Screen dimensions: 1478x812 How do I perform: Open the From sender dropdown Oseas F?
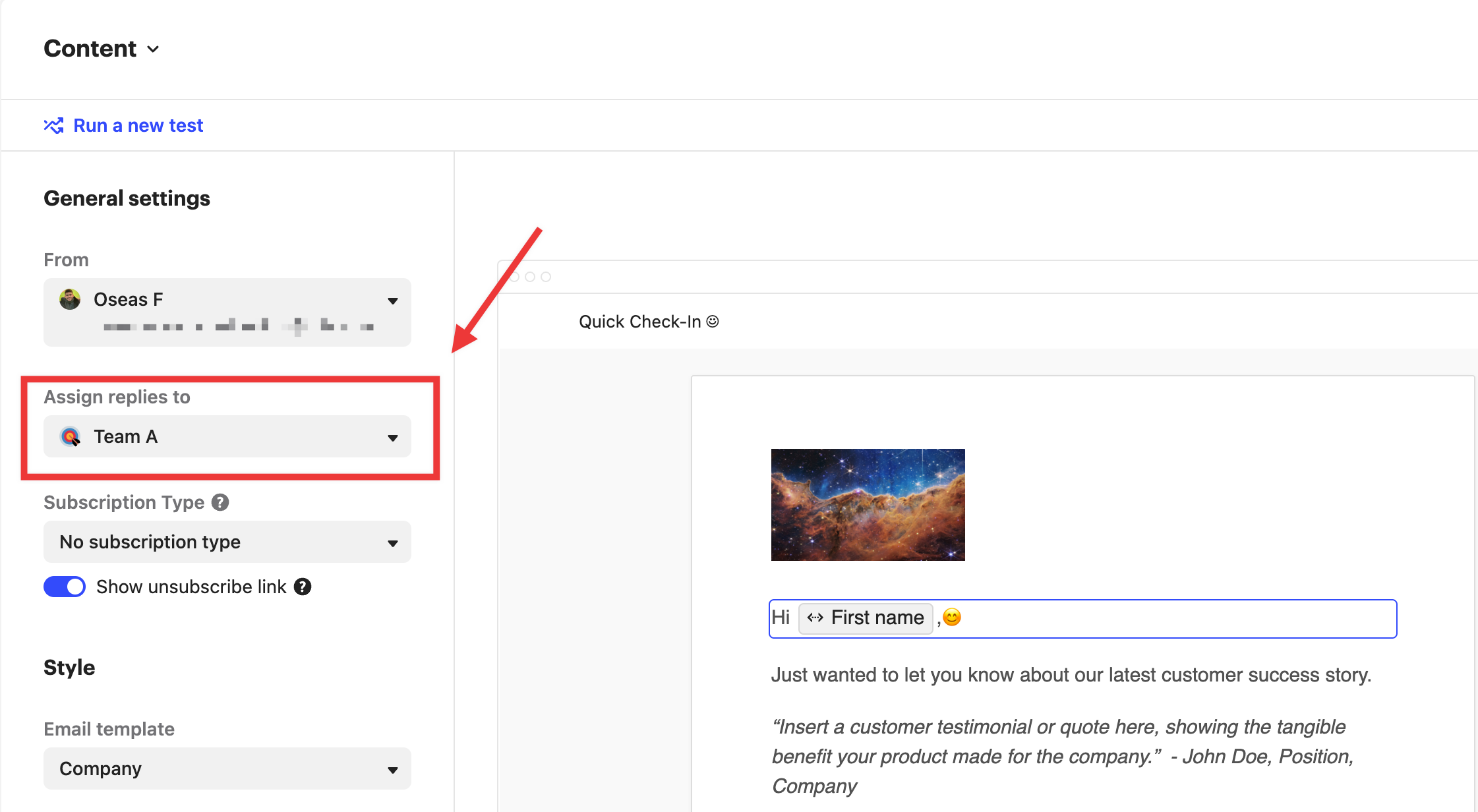[227, 312]
